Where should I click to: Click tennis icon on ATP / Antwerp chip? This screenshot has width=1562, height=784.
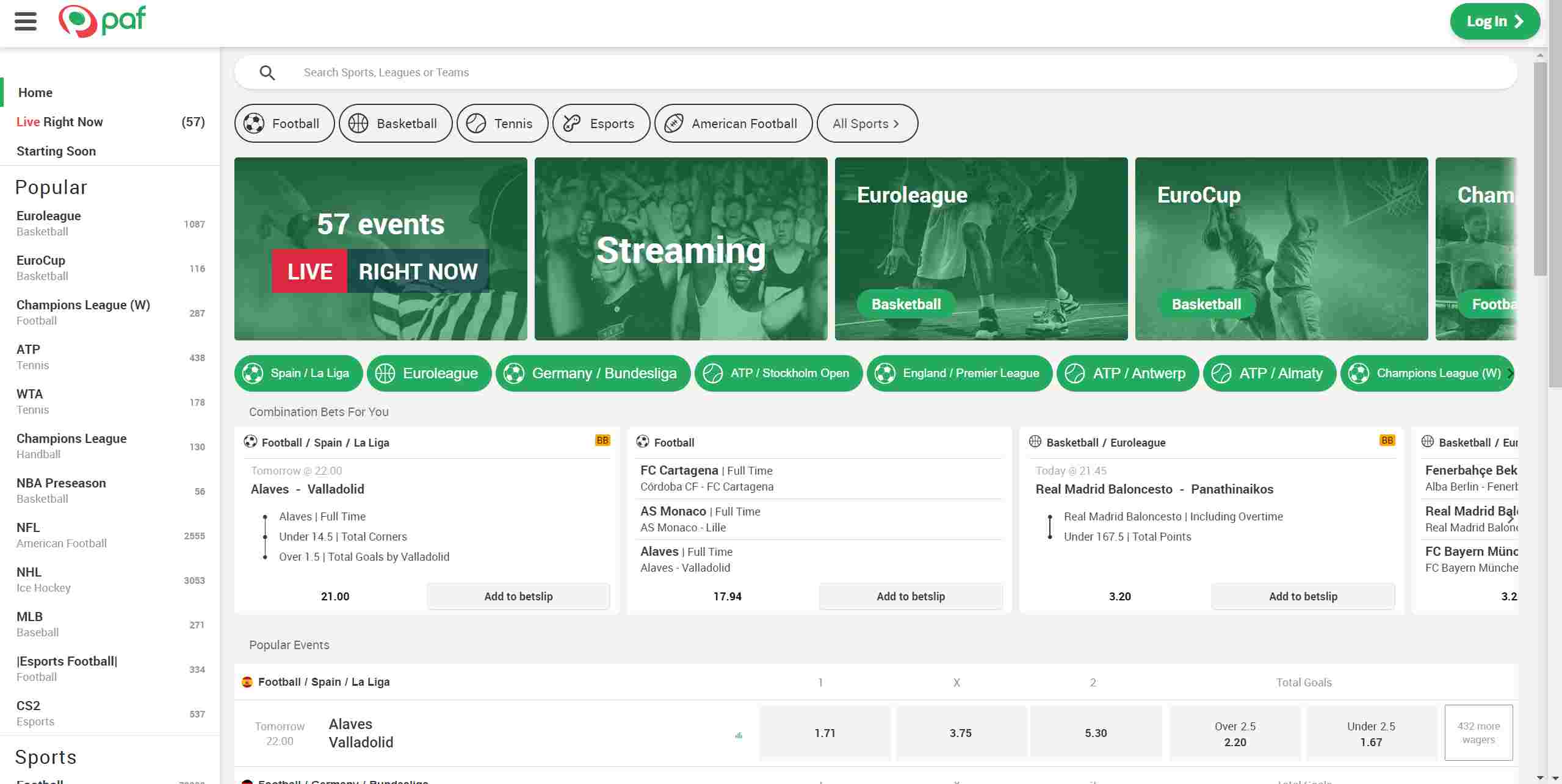(x=1075, y=373)
